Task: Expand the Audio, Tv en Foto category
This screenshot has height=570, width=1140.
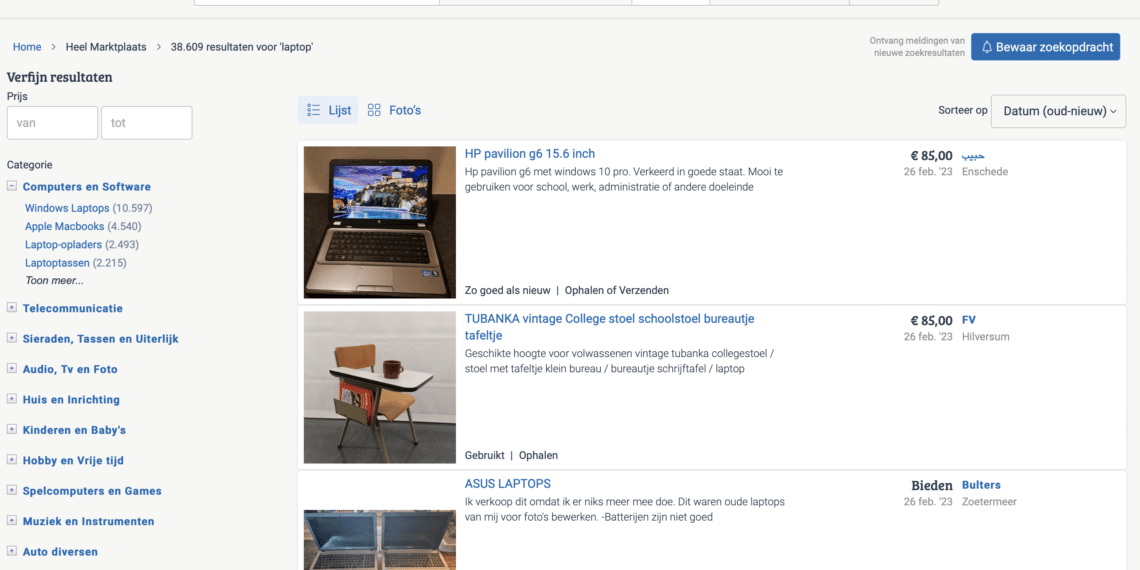Action: [12, 369]
